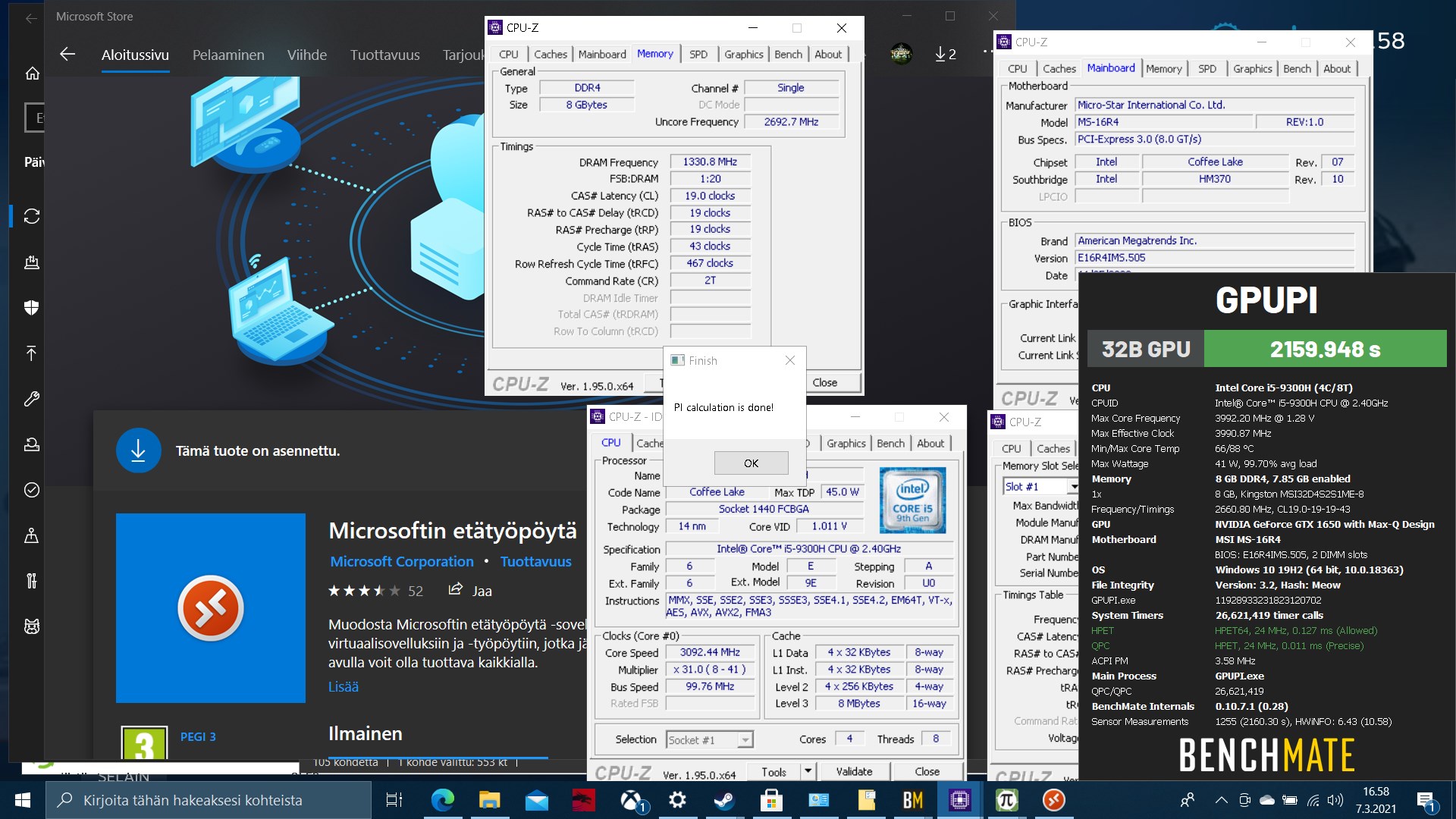The height and width of the screenshot is (819, 1456).
Task: Open Remote Desktop icon in taskbar
Action: [1053, 800]
